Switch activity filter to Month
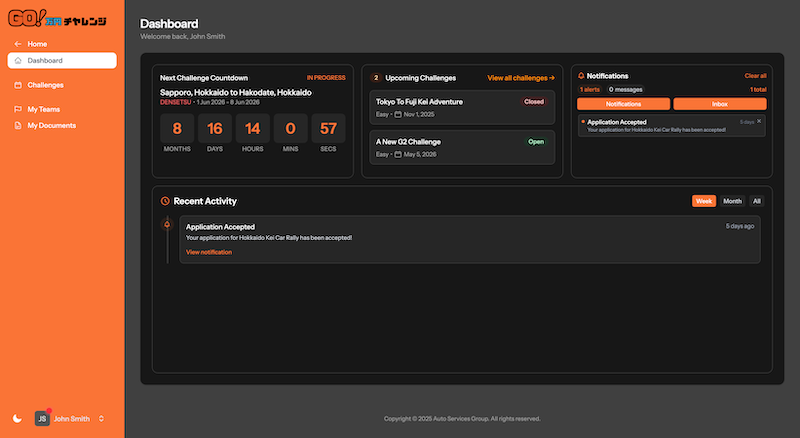The height and width of the screenshot is (438, 800). pyautogui.click(x=732, y=201)
